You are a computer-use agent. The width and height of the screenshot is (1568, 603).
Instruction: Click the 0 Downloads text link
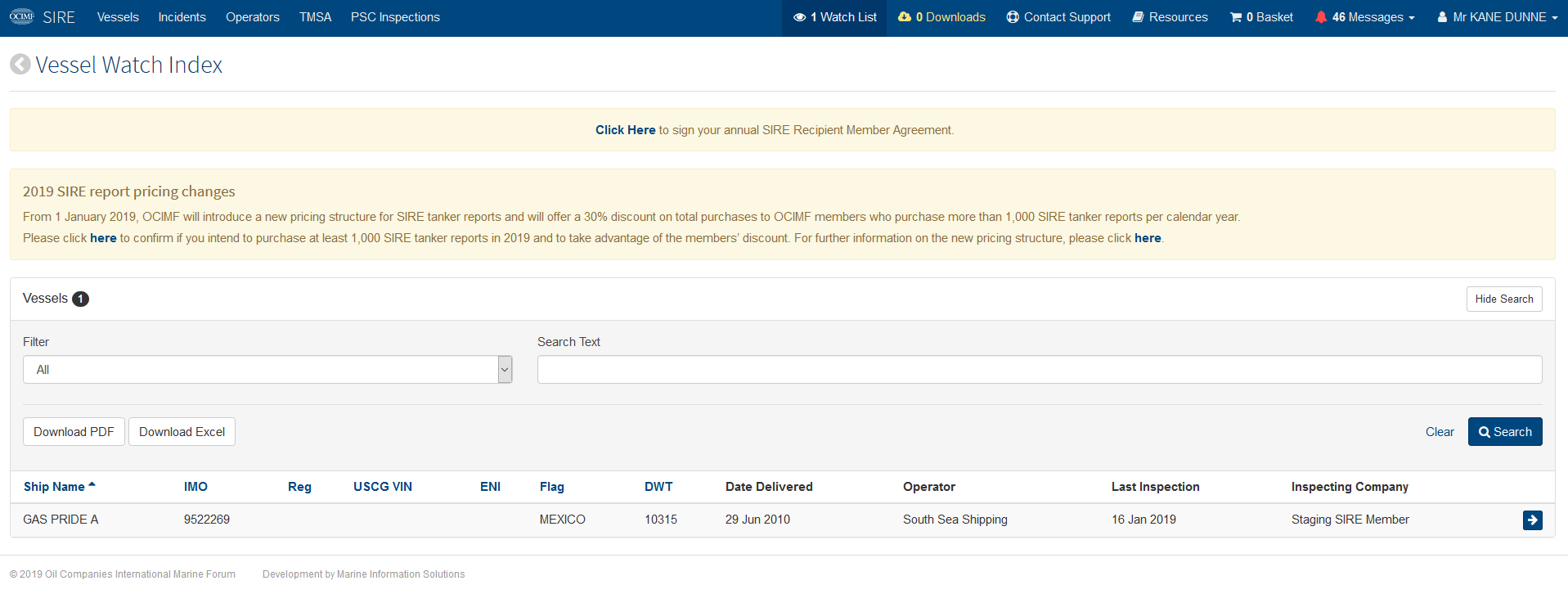coord(950,17)
